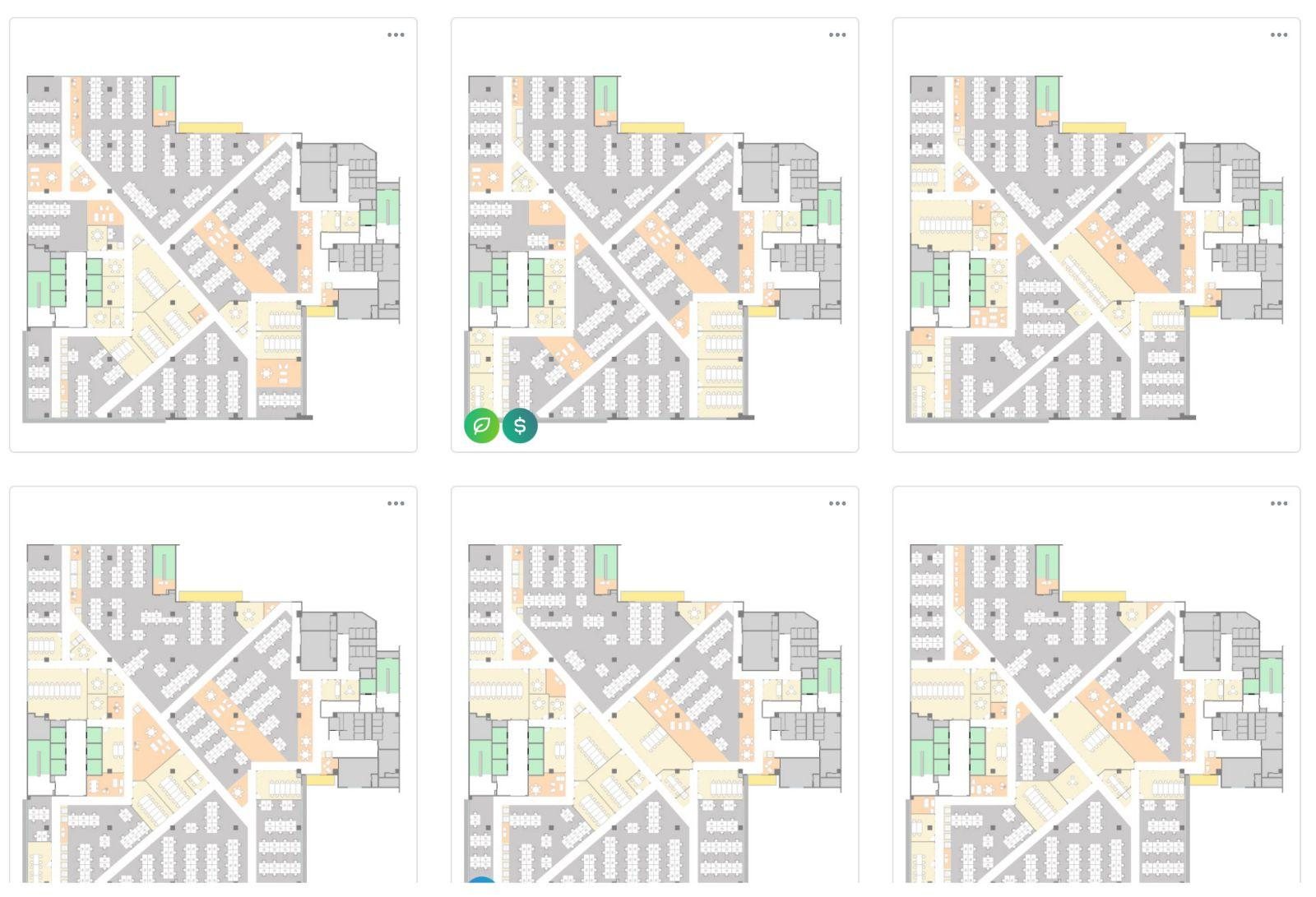Screen dimensions: 1316x897
Task: Select the top-left floor plan thumbnail
Action: point(213,248)
